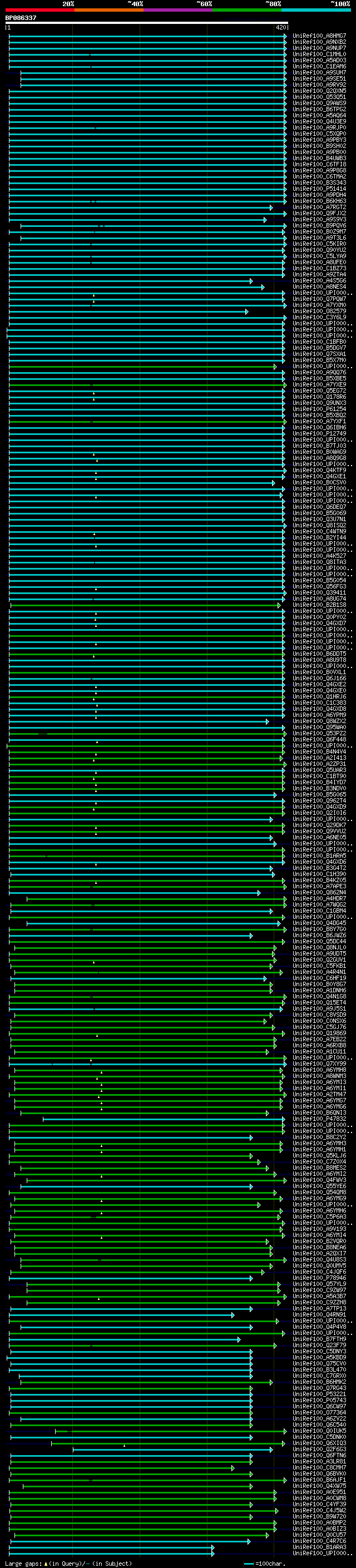
Task: Click the UniRef100_A2ZP31 label
Action: click(x=319, y=764)
